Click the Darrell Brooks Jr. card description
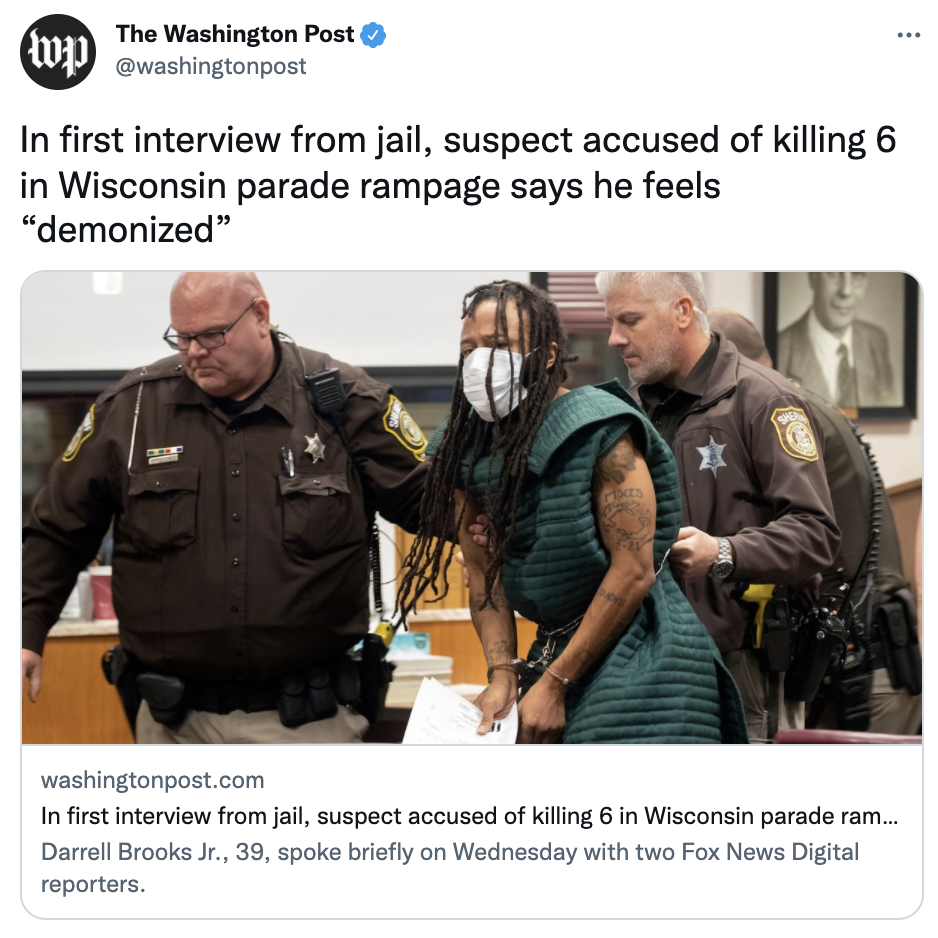This screenshot has width=938, height=938. [450, 868]
